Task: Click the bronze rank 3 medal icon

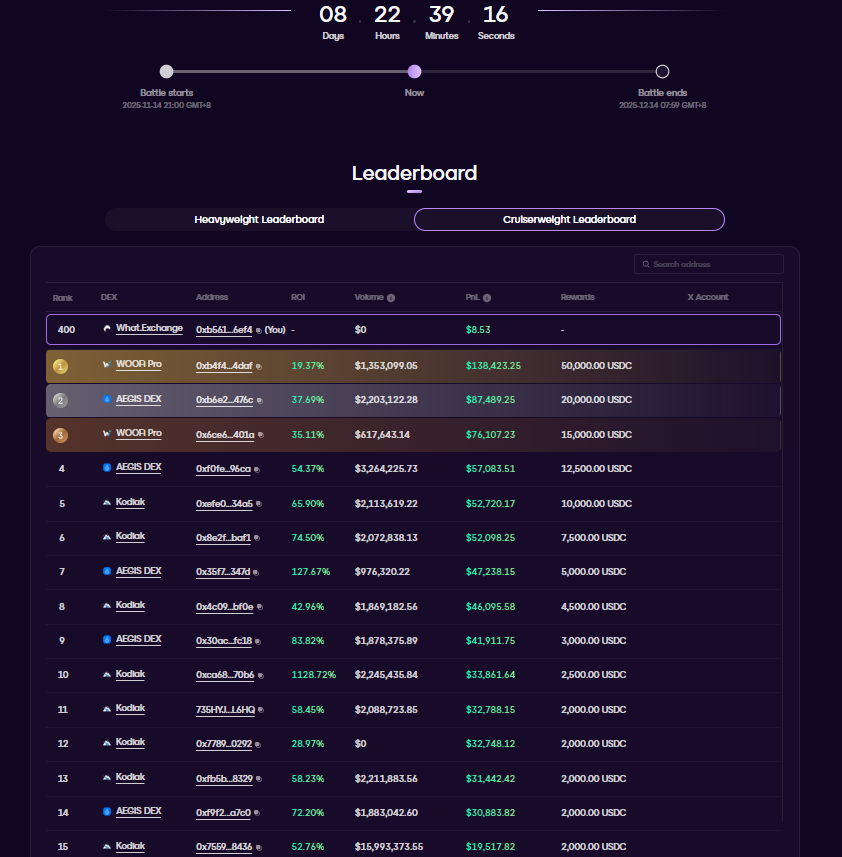Action: coord(61,436)
